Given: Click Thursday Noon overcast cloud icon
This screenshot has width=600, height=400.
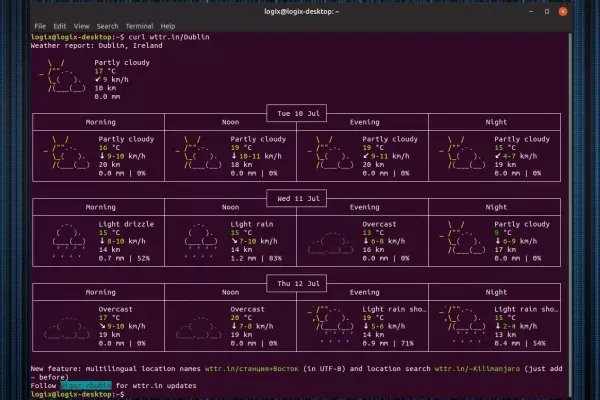Looking at the screenshot, I should click(198, 327).
